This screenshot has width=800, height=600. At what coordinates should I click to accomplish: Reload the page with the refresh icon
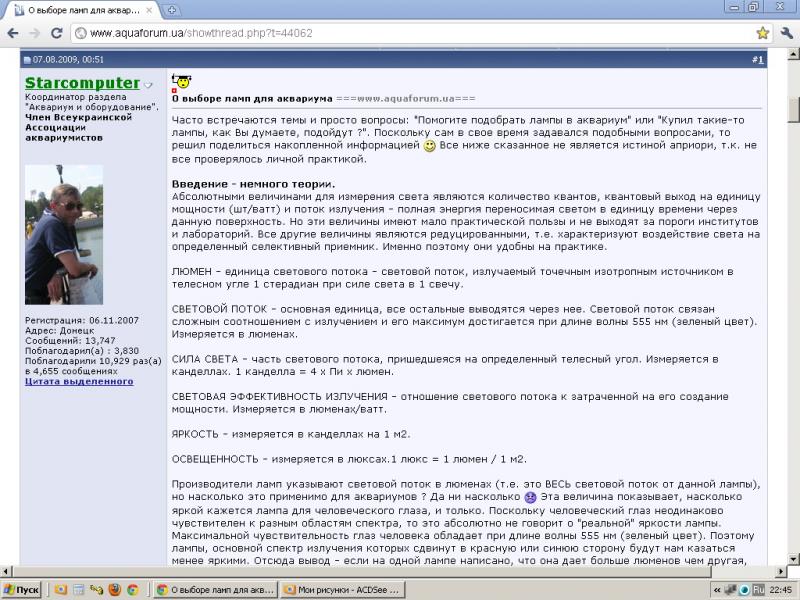[57, 33]
